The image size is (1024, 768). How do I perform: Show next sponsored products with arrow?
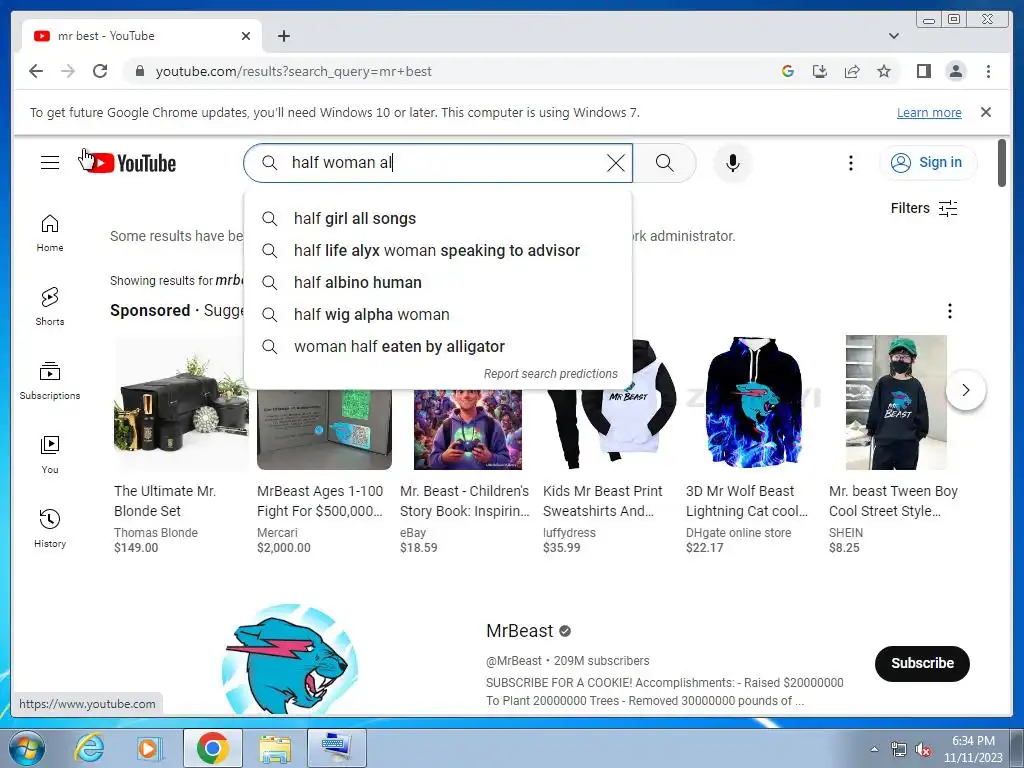(x=965, y=391)
